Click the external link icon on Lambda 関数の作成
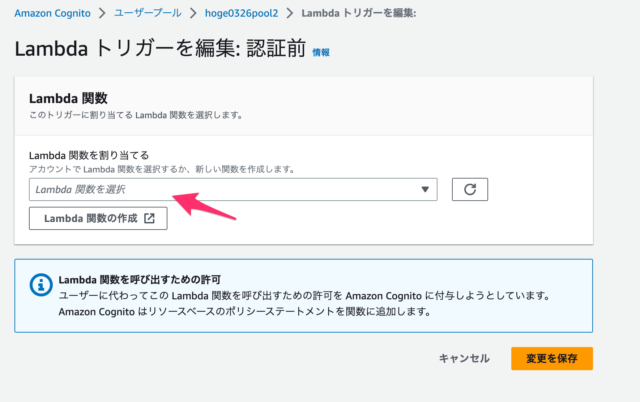The width and height of the screenshot is (640, 402). tap(149, 218)
